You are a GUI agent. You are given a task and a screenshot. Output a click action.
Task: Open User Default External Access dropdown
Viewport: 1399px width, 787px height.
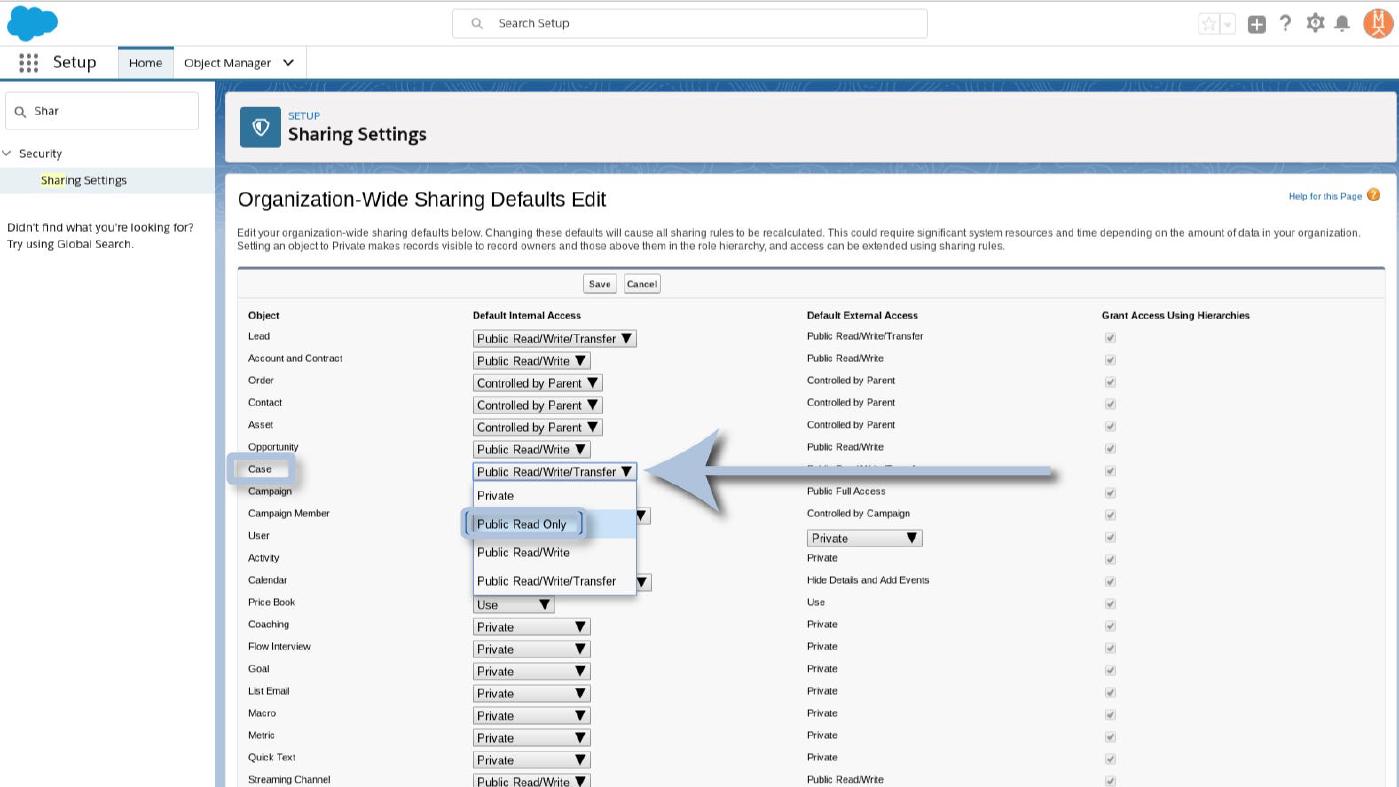click(864, 538)
